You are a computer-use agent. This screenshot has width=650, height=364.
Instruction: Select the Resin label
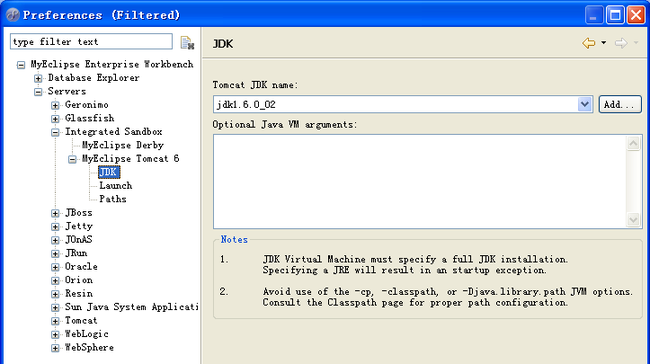pyautogui.click(x=78, y=293)
